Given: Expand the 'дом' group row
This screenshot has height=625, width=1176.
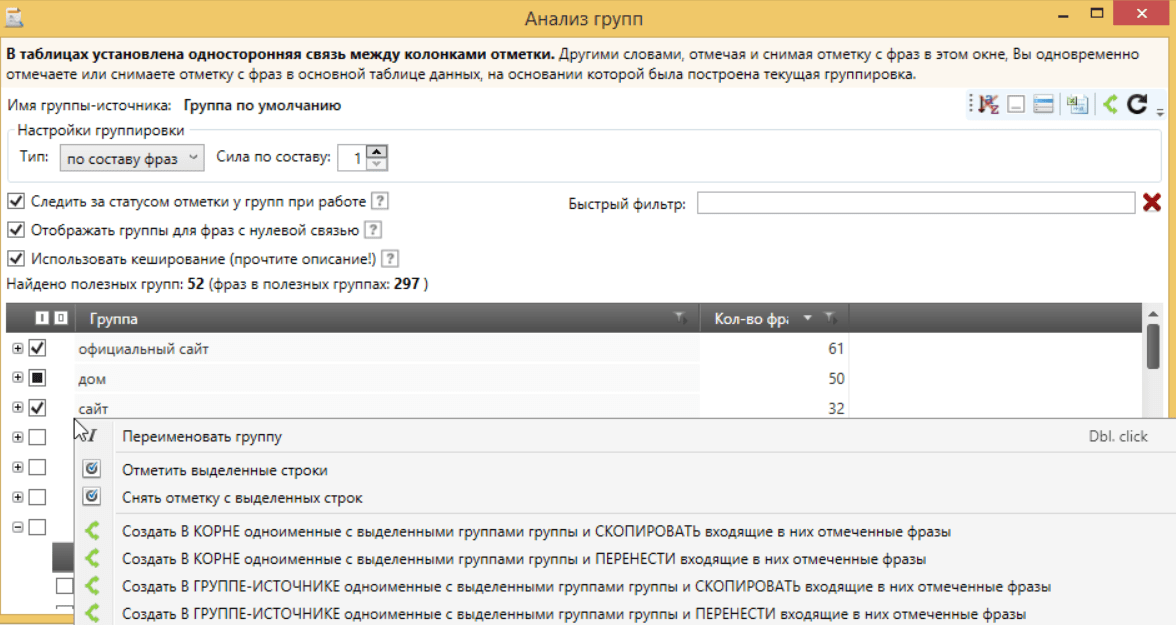Looking at the screenshot, I should [x=17, y=377].
